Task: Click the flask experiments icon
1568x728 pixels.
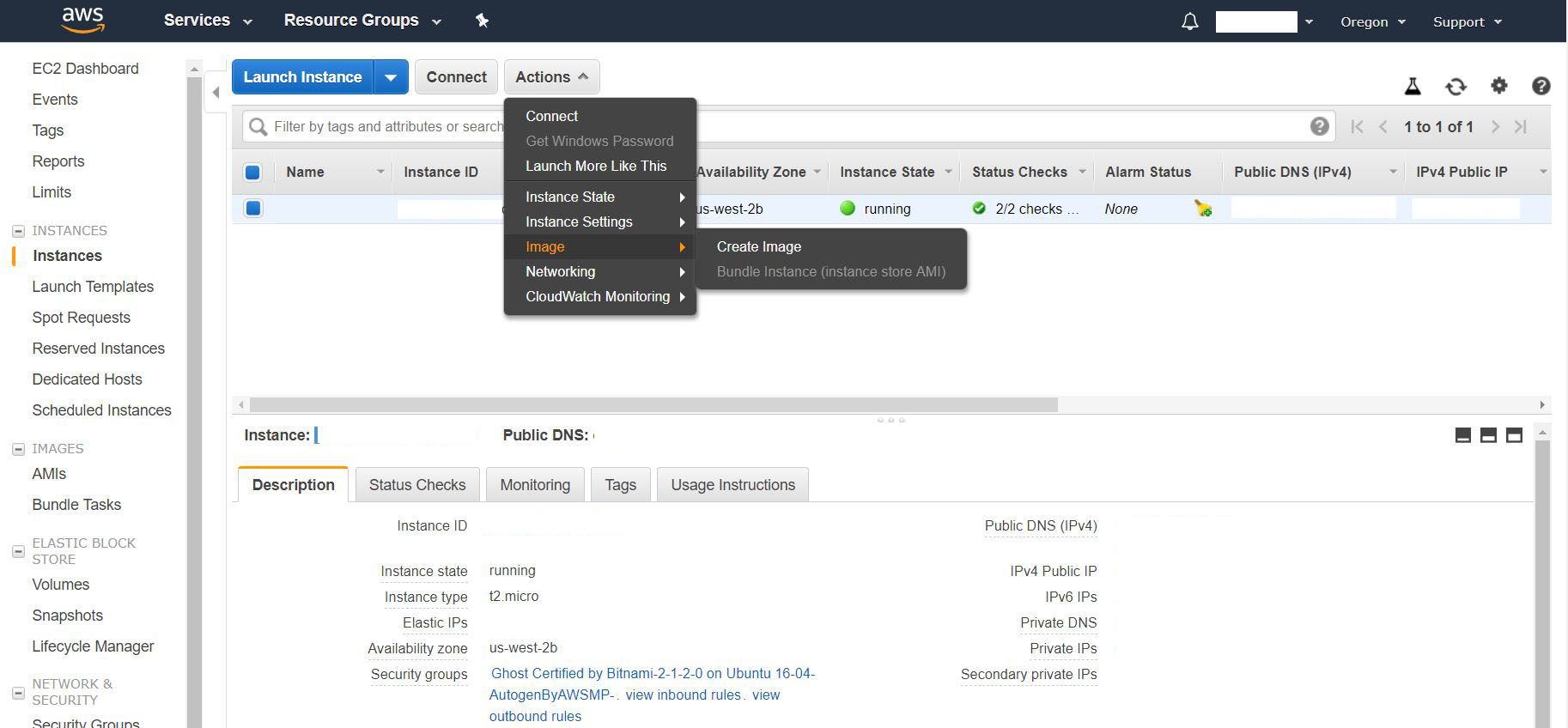Action: click(x=1412, y=86)
